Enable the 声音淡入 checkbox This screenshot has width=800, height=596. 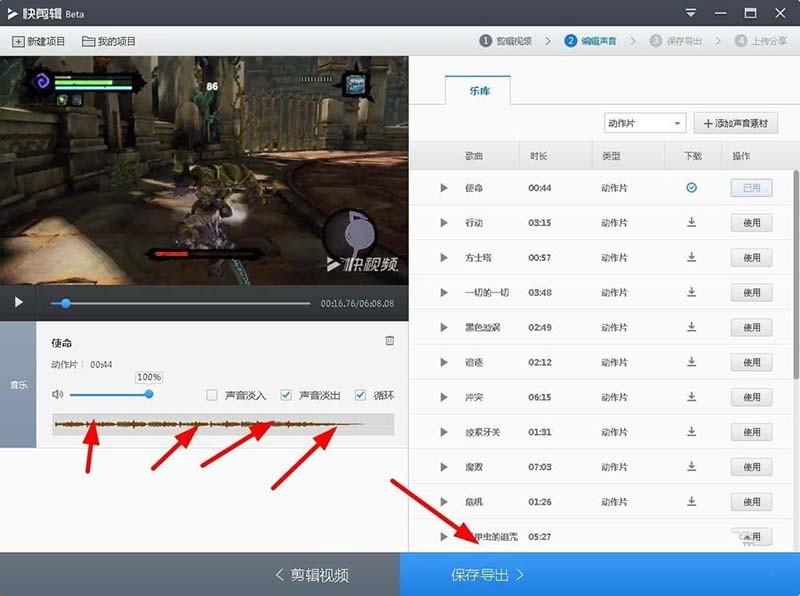point(210,394)
